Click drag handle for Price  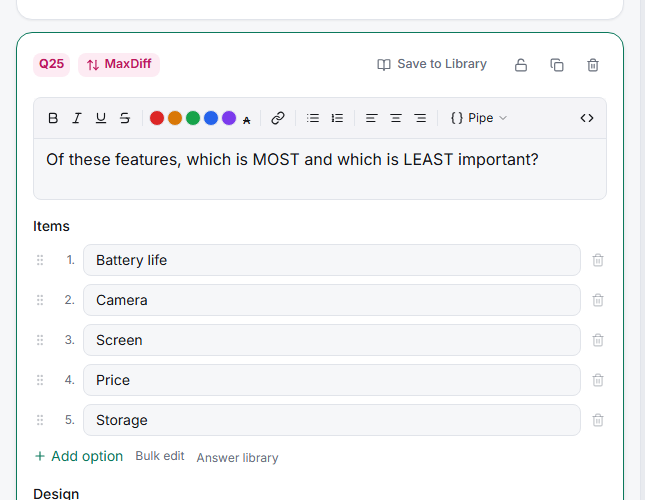[x=40, y=380]
